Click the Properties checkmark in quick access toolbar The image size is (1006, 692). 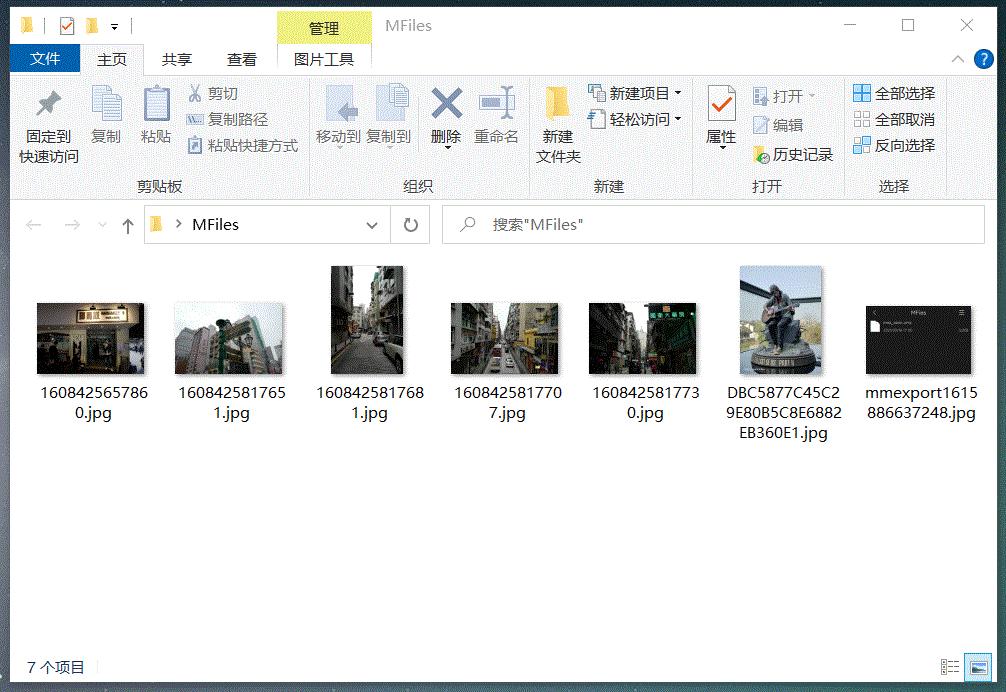(x=67, y=26)
